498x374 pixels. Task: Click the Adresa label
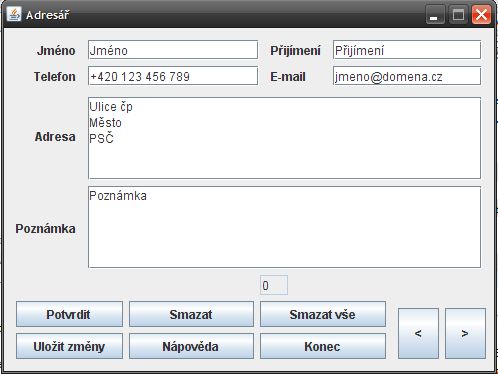click(x=55, y=137)
